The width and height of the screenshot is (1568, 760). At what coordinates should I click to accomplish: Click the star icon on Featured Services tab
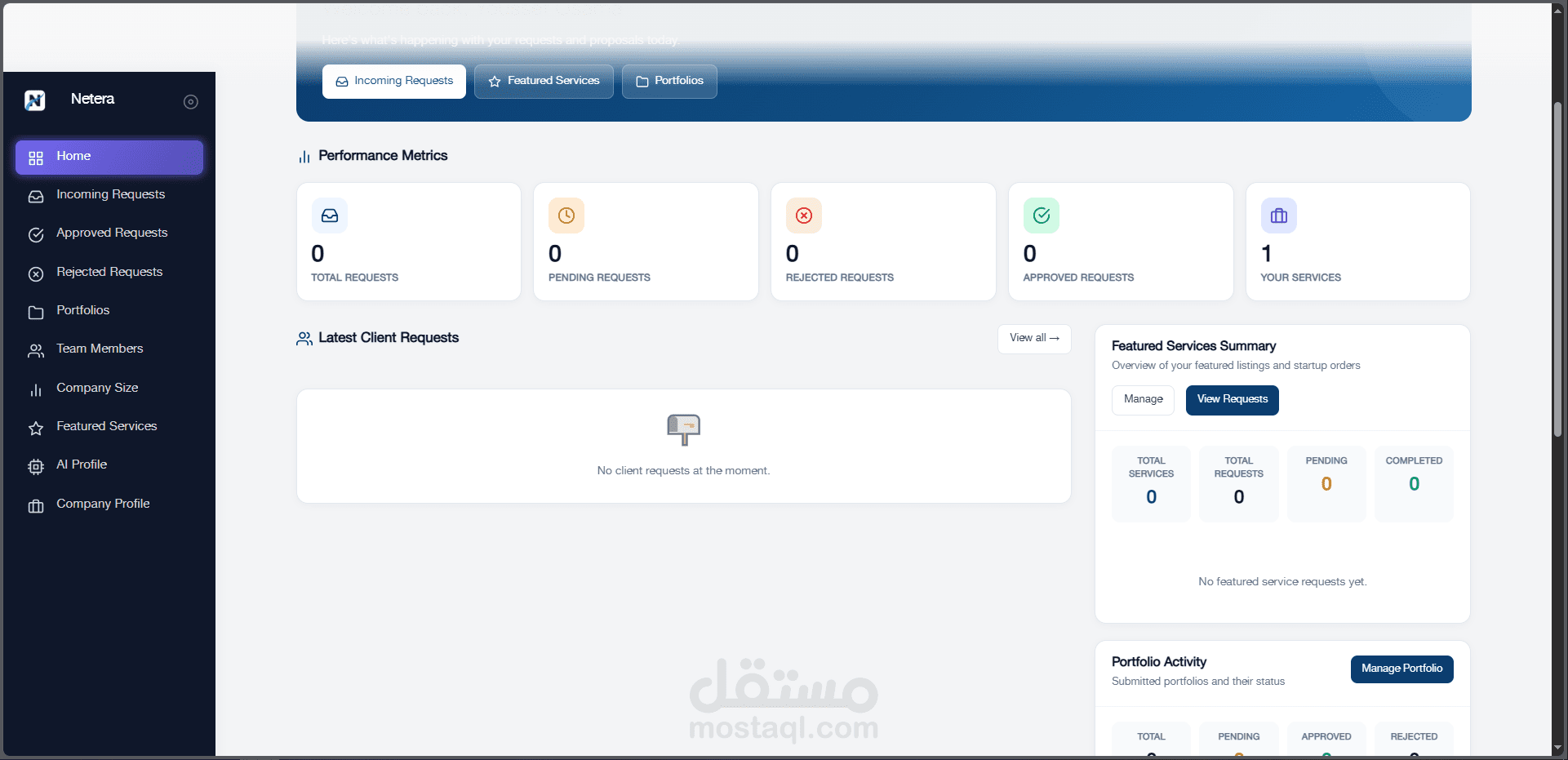pos(495,82)
